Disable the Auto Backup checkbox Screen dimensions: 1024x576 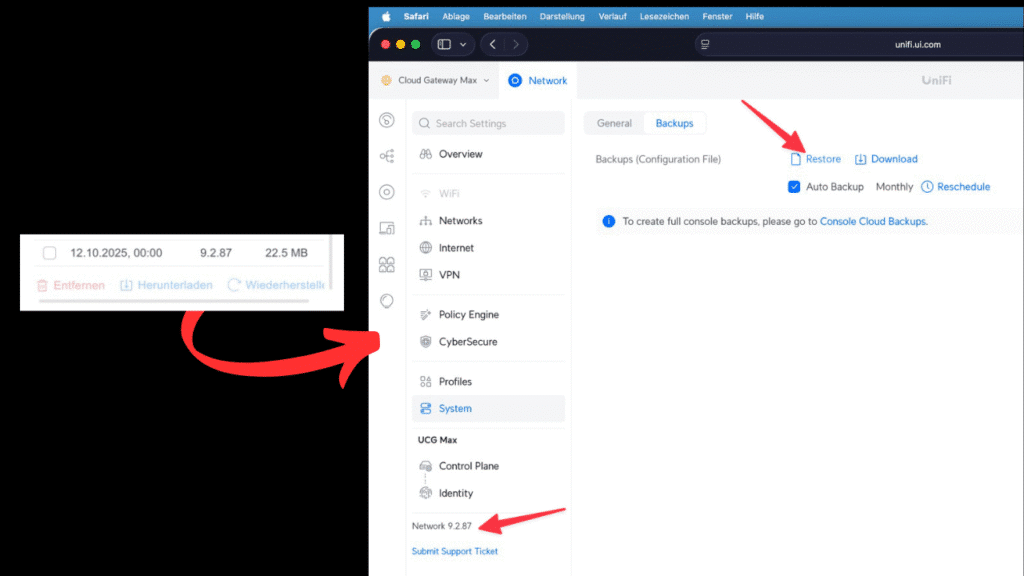794,187
